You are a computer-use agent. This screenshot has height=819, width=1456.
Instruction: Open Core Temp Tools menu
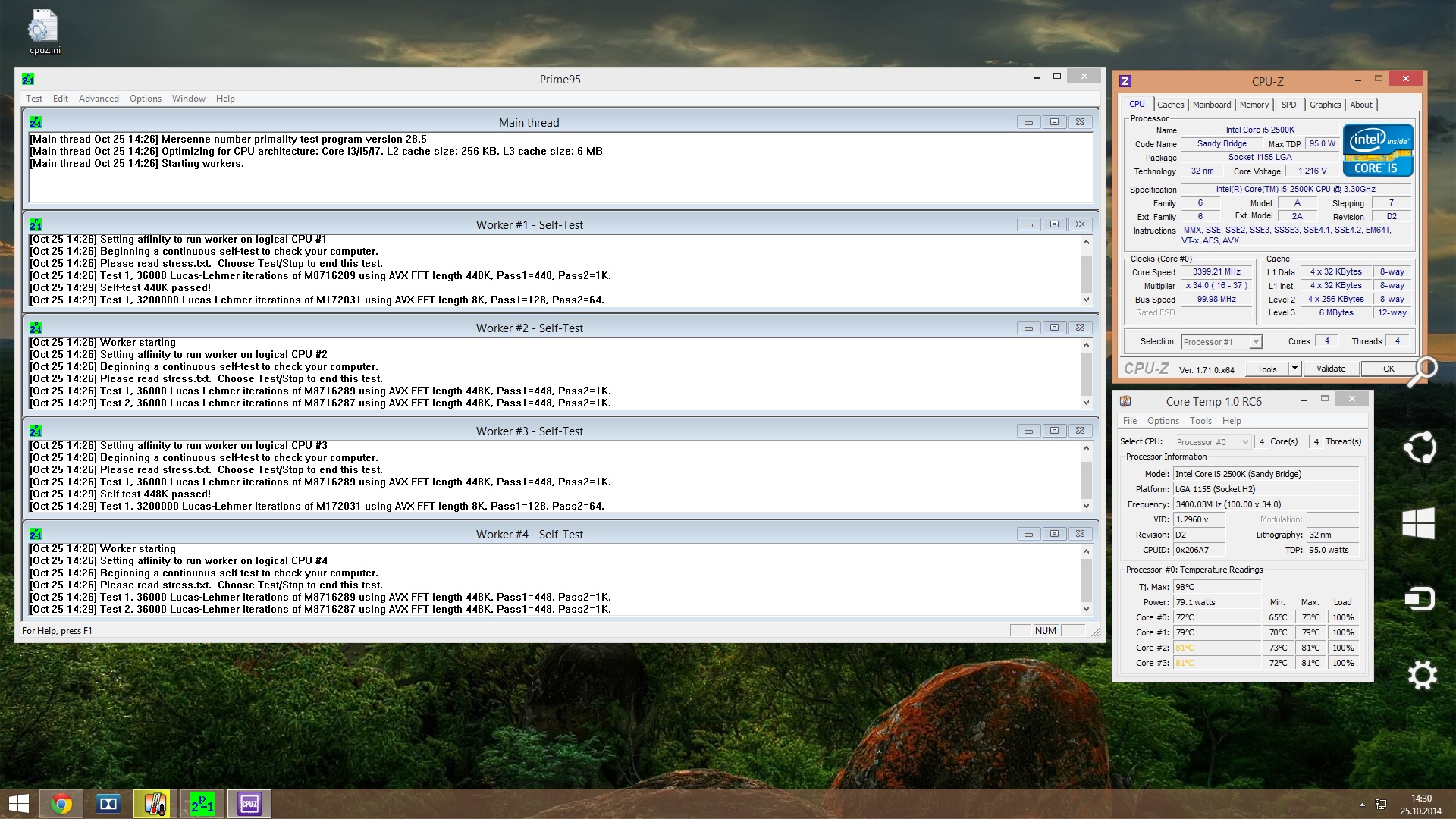(1200, 421)
